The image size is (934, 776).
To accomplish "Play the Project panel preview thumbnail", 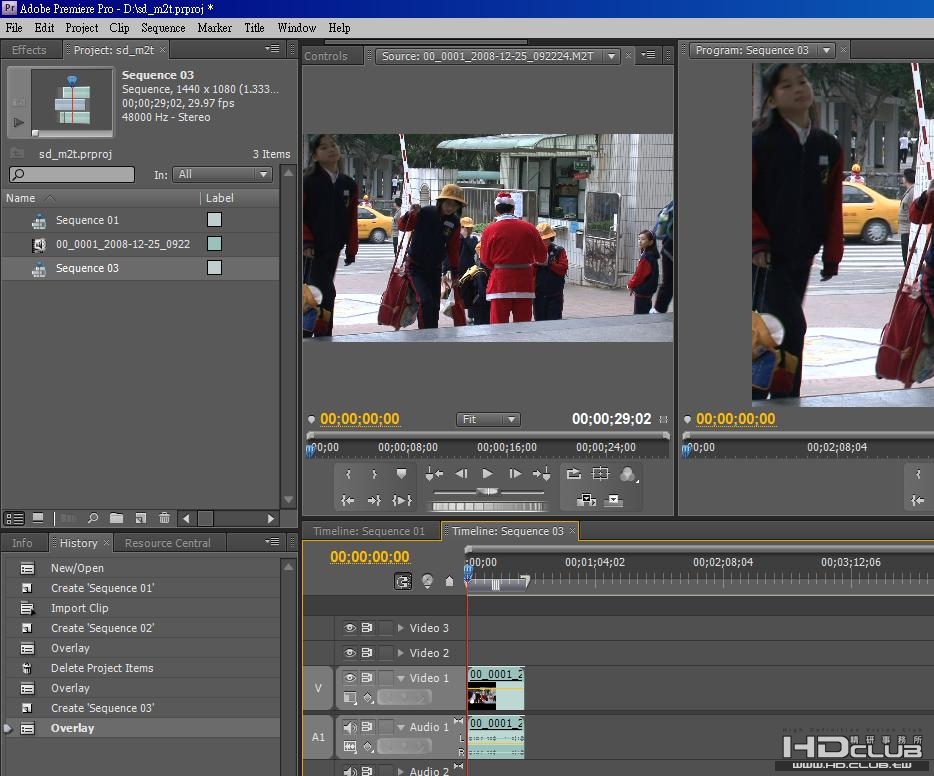I will pos(18,122).
